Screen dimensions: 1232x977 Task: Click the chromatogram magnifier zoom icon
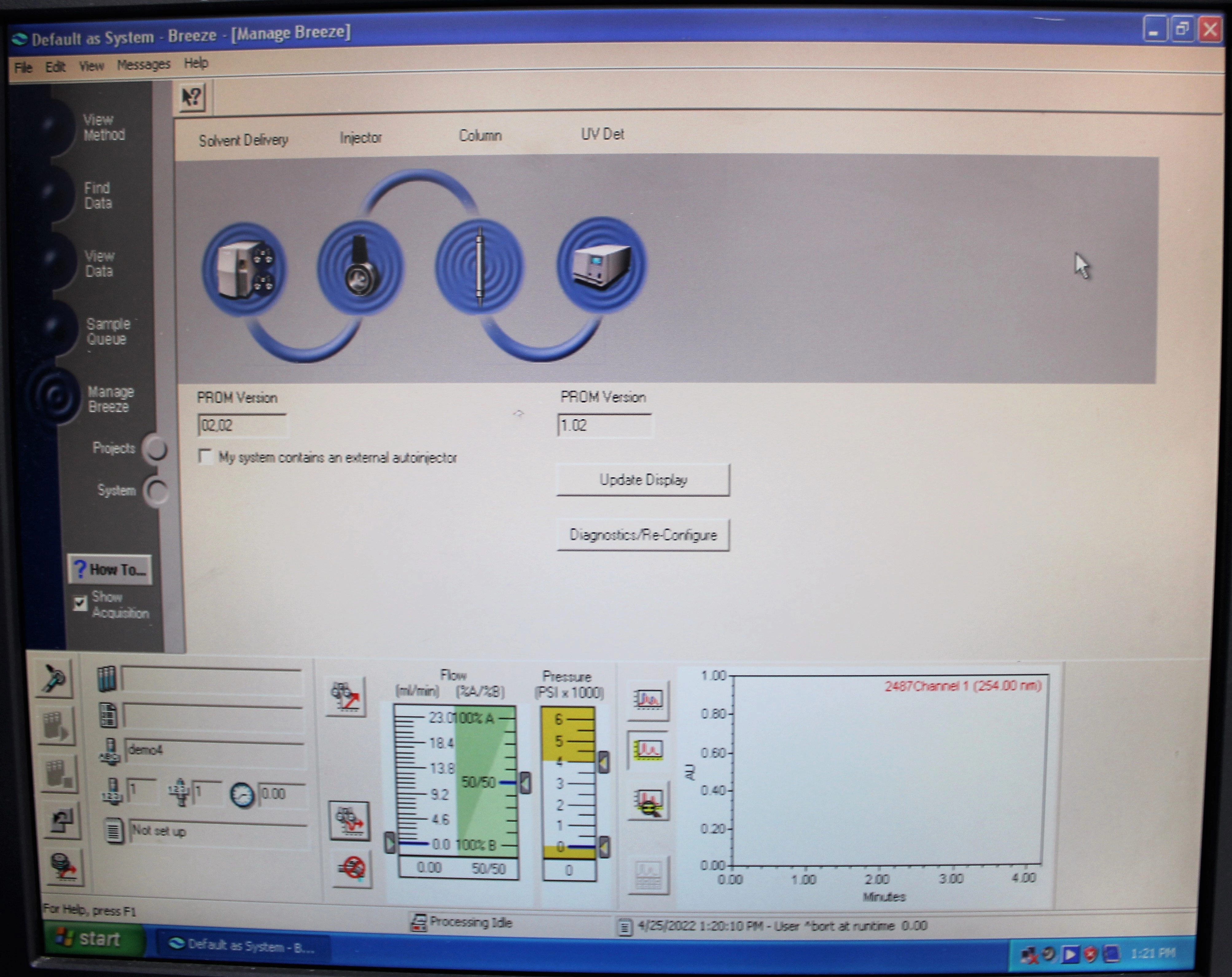(649, 801)
